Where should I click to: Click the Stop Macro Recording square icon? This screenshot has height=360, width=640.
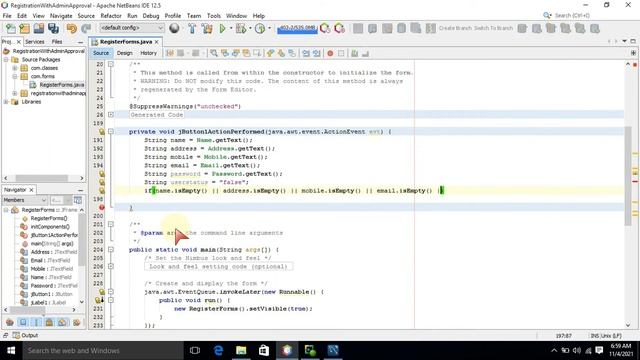click(x=341, y=53)
